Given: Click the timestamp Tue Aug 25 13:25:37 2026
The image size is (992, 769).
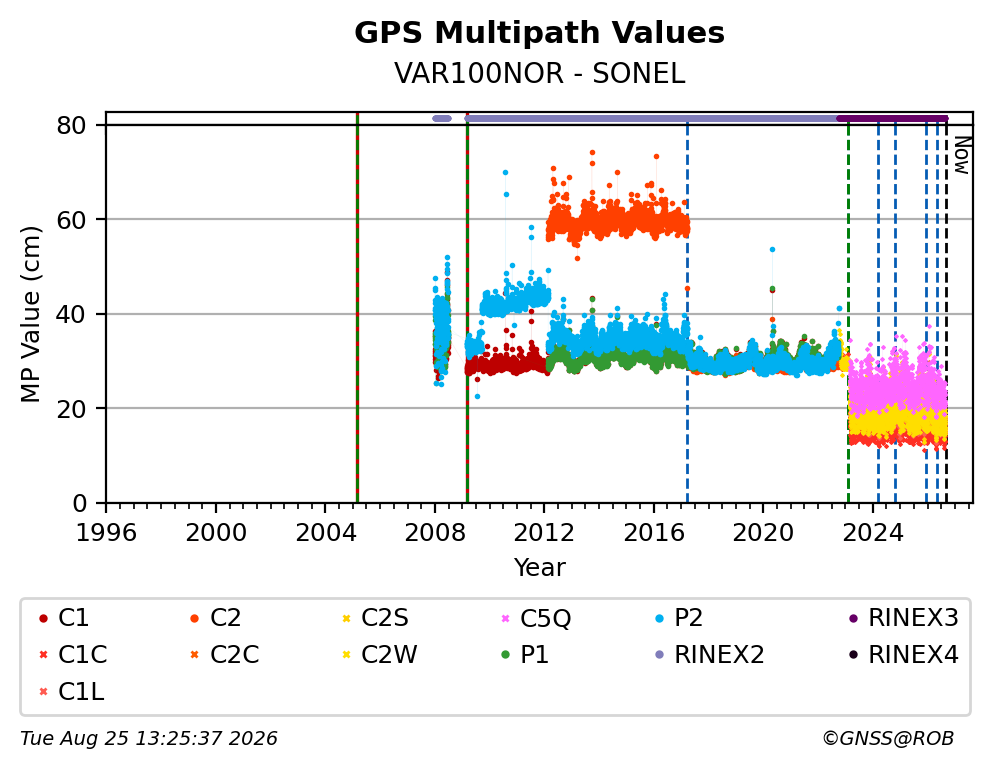Looking at the screenshot, I should pyautogui.click(x=149, y=739).
